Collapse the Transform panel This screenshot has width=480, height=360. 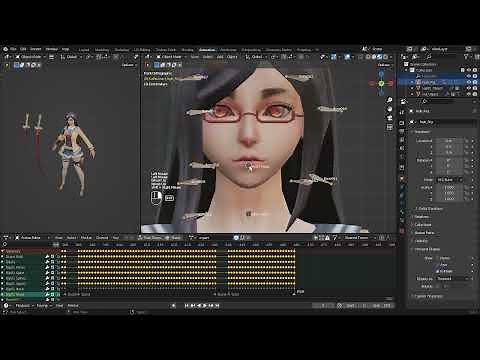coord(422,132)
